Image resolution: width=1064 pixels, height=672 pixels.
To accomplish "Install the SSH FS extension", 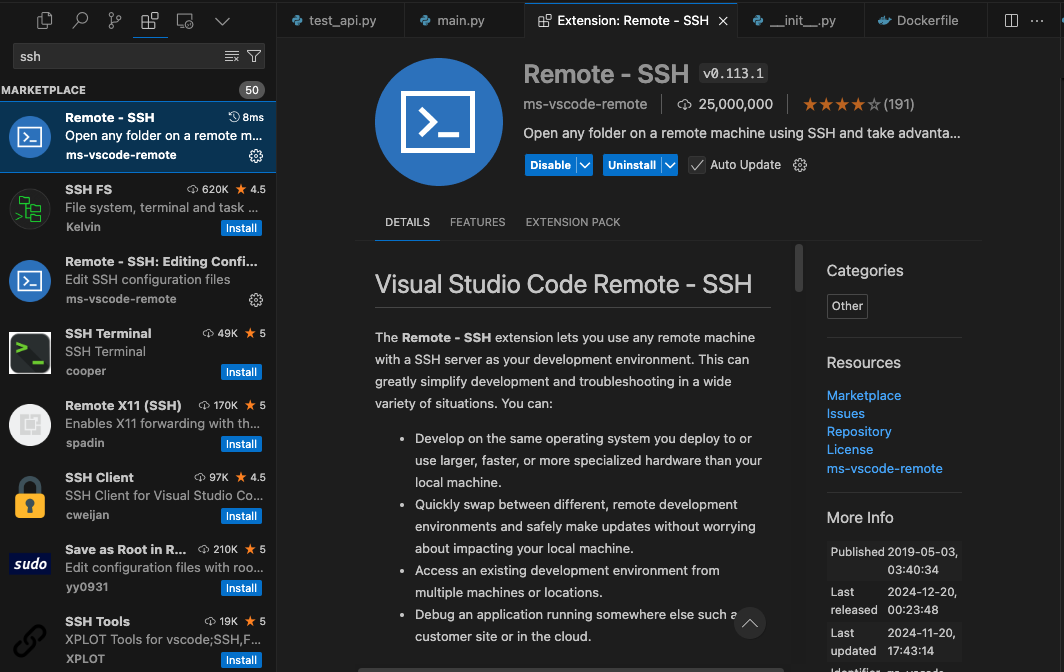I will [x=242, y=228].
